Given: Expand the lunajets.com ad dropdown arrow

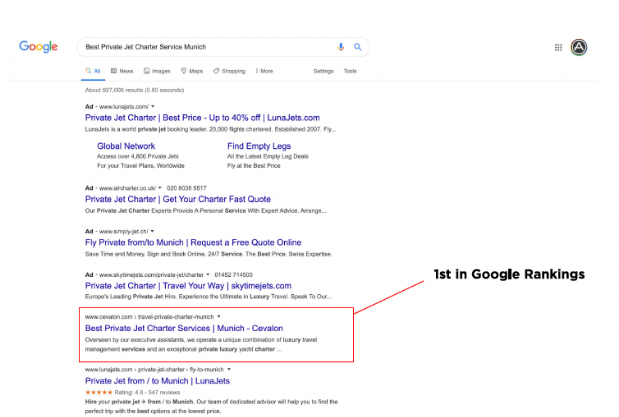Looking at the screenshot, I should pos(153,106).
